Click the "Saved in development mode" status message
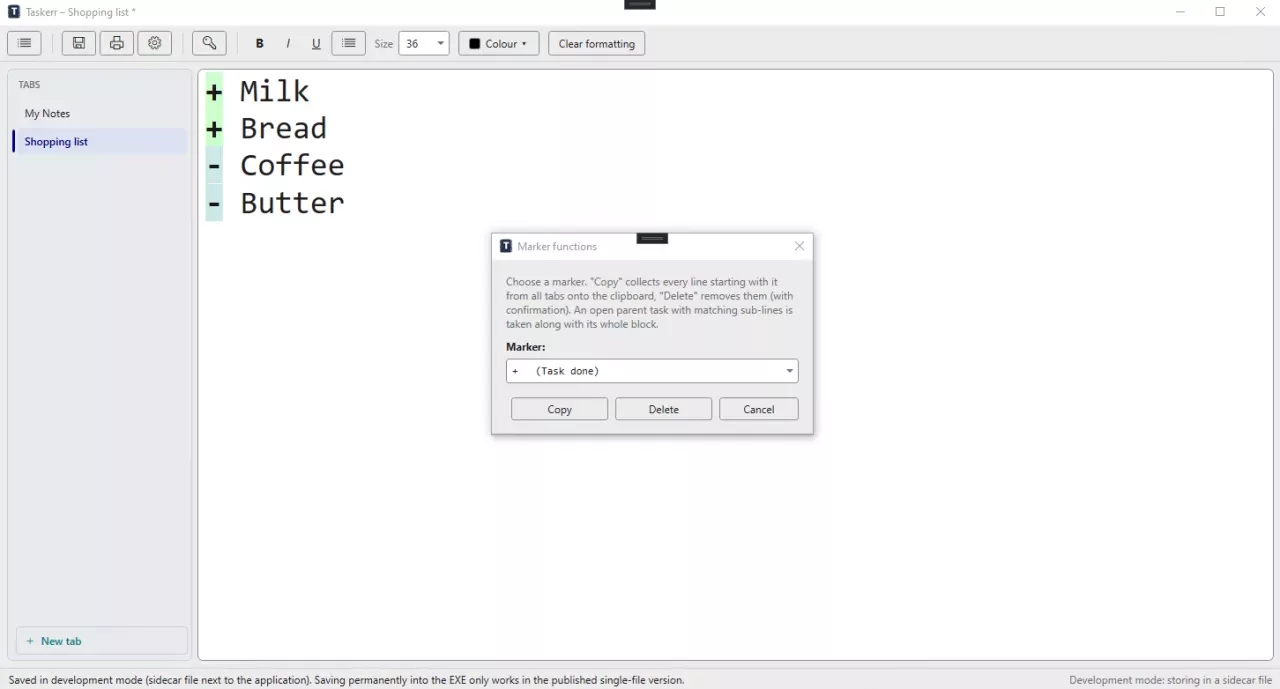Image resolution: width=1280 pixels, height=689 pixels. tap(346, 680)
